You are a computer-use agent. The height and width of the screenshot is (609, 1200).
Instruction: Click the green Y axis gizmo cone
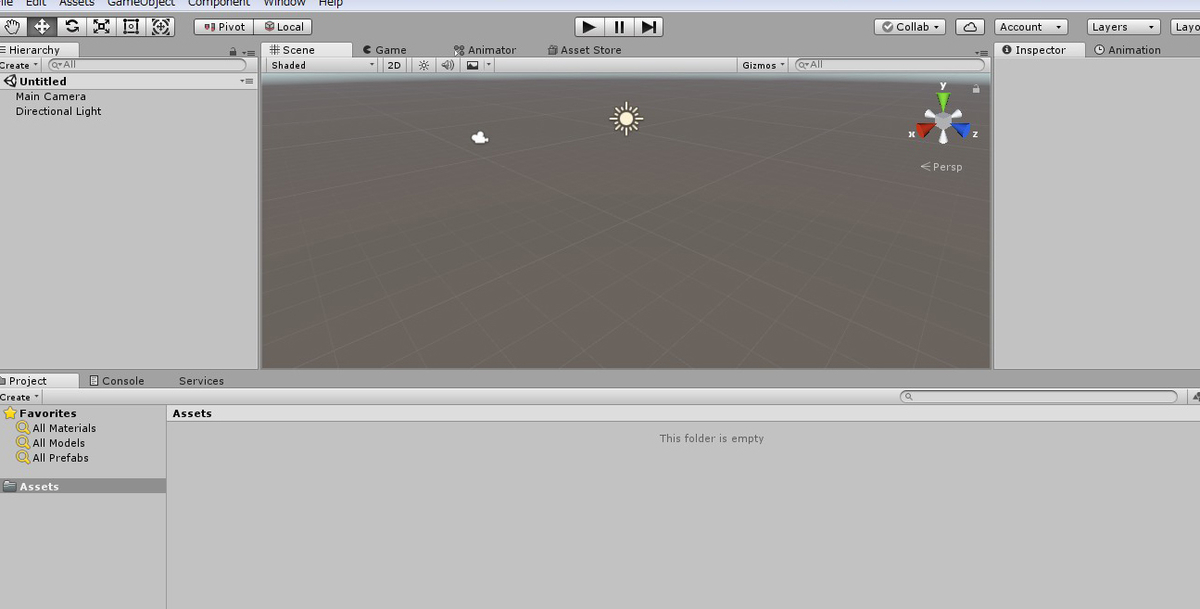943,102
